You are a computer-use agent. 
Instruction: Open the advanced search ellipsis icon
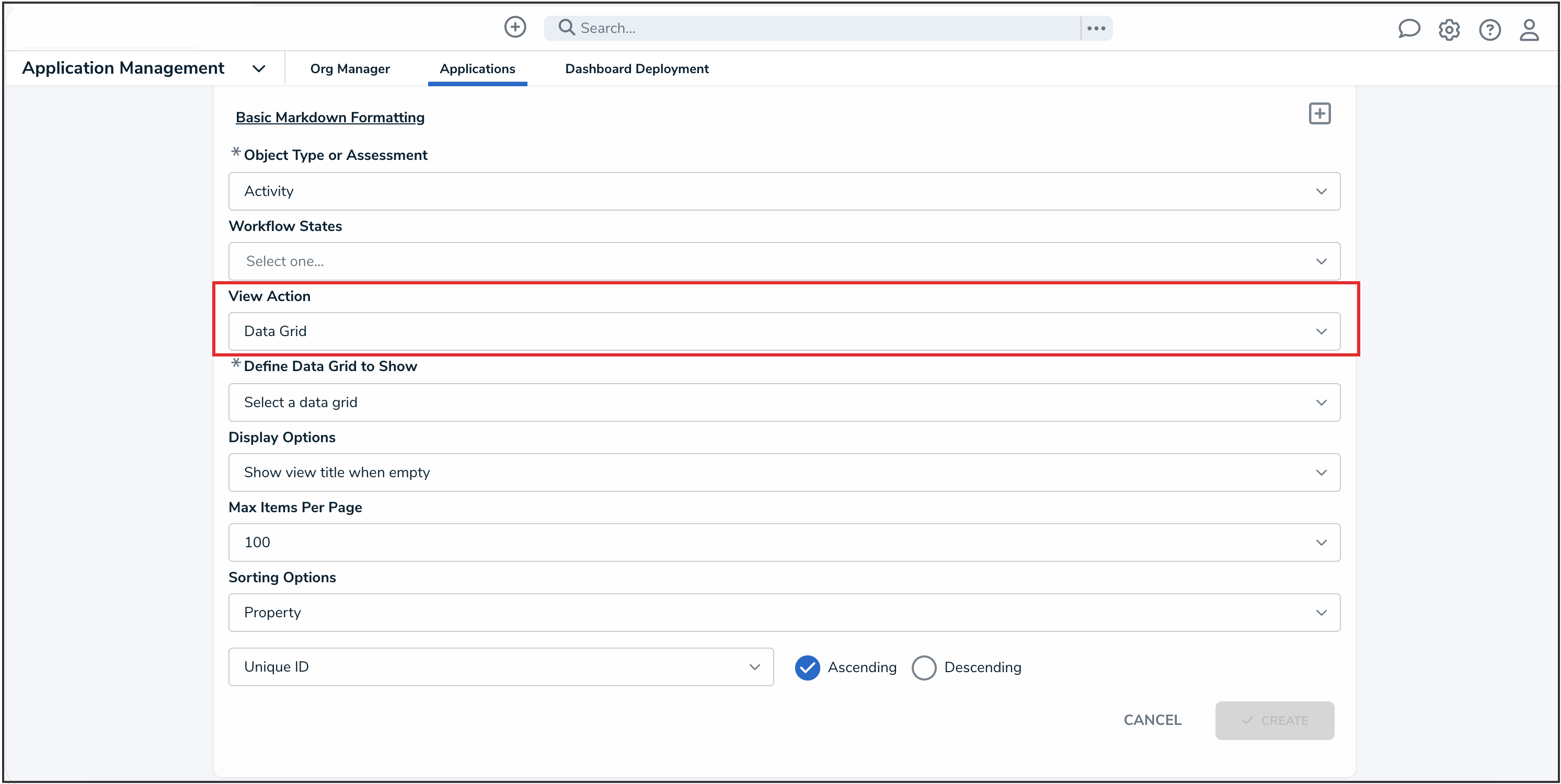[x=1096, y=28]
